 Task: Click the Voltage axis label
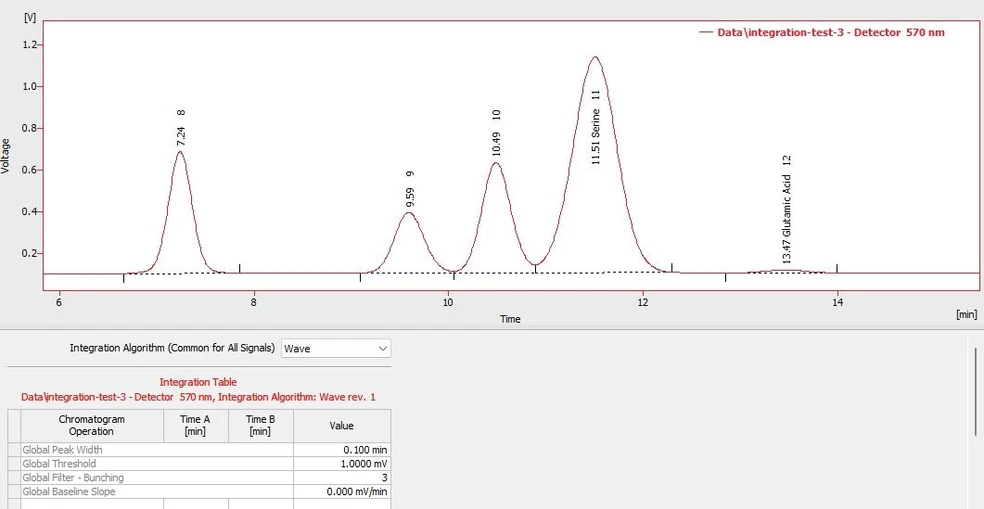pos(6,155)
